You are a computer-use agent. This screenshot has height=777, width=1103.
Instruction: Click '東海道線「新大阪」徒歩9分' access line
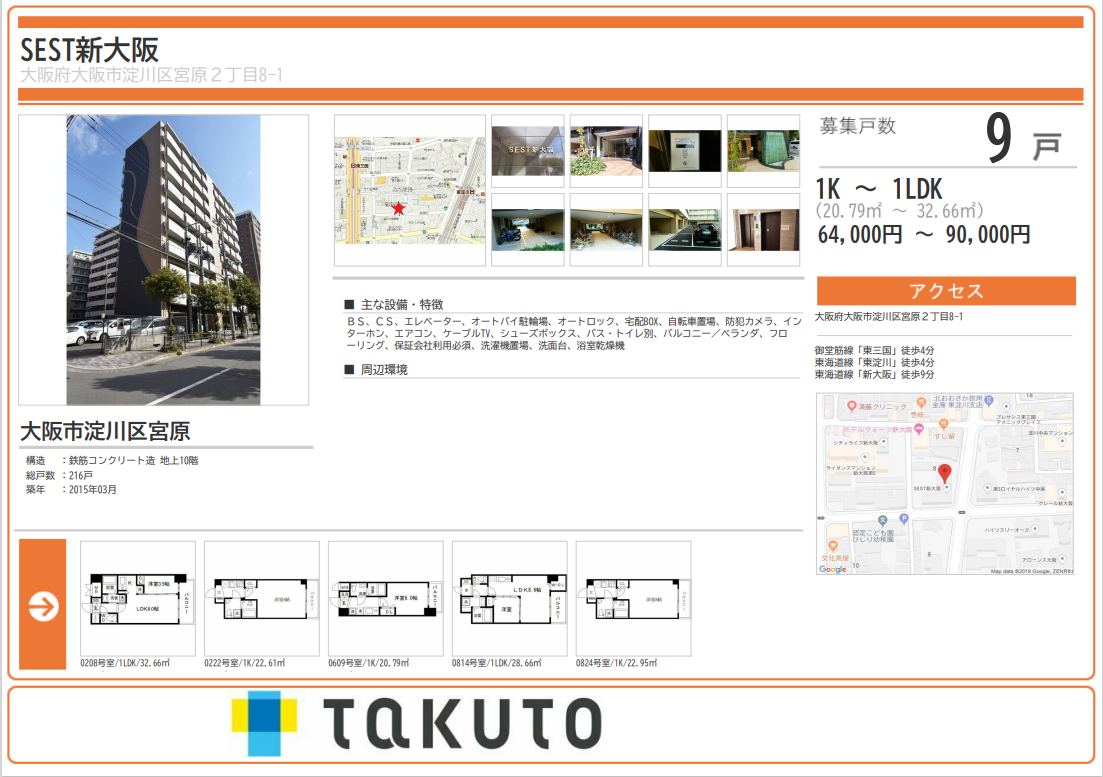click(x=874, y=374)
